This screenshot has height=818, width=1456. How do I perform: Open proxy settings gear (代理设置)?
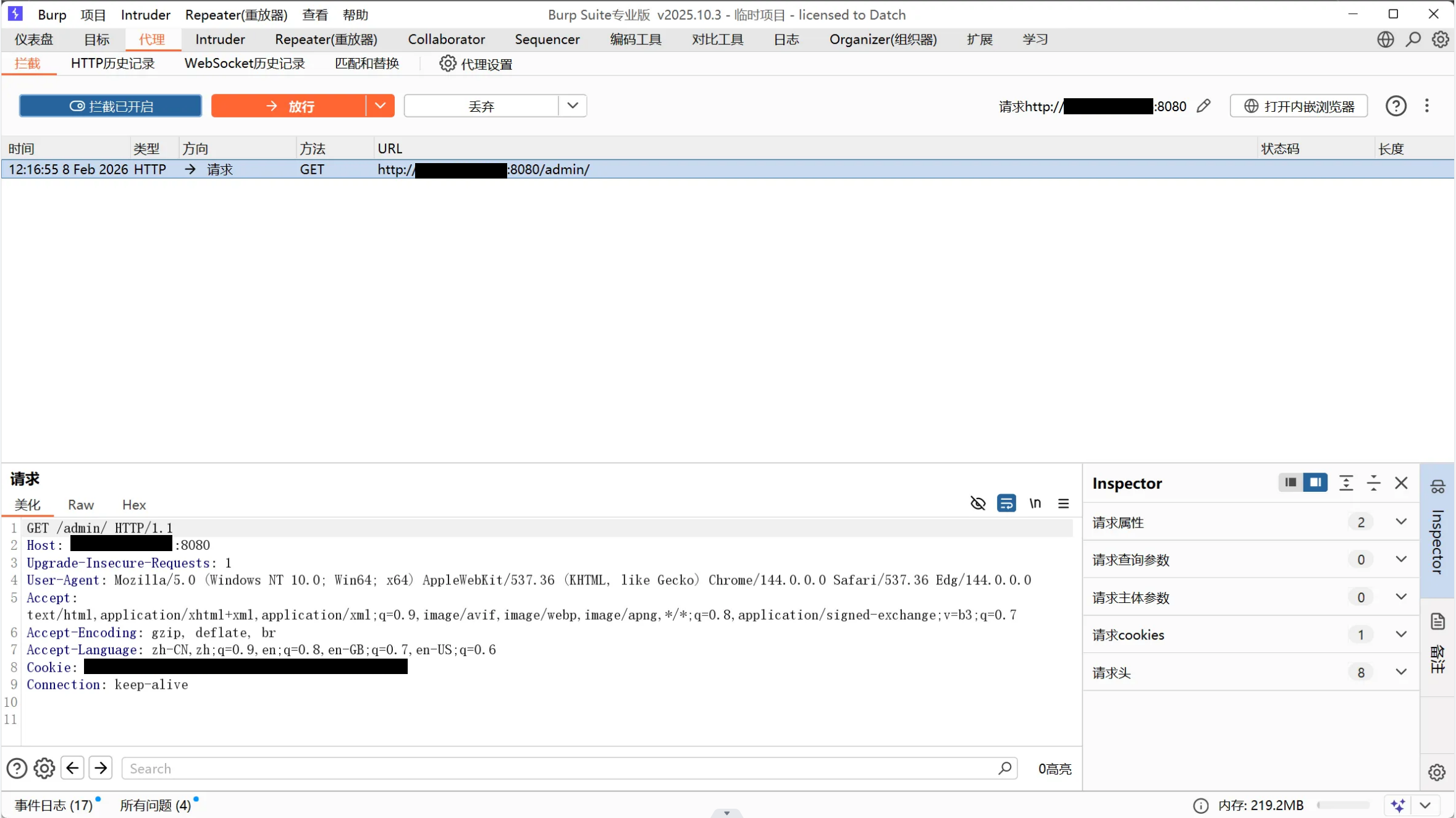pos(448,64)
